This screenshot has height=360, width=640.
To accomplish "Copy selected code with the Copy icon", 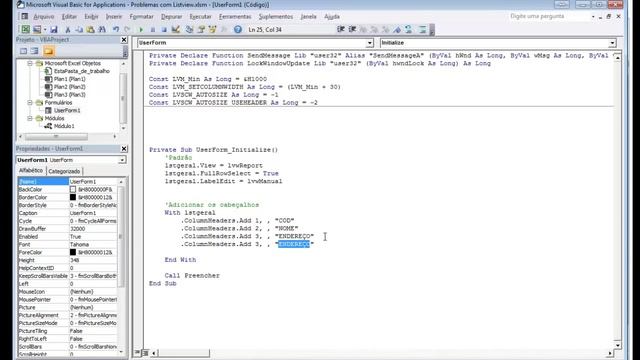I will 79,29.
